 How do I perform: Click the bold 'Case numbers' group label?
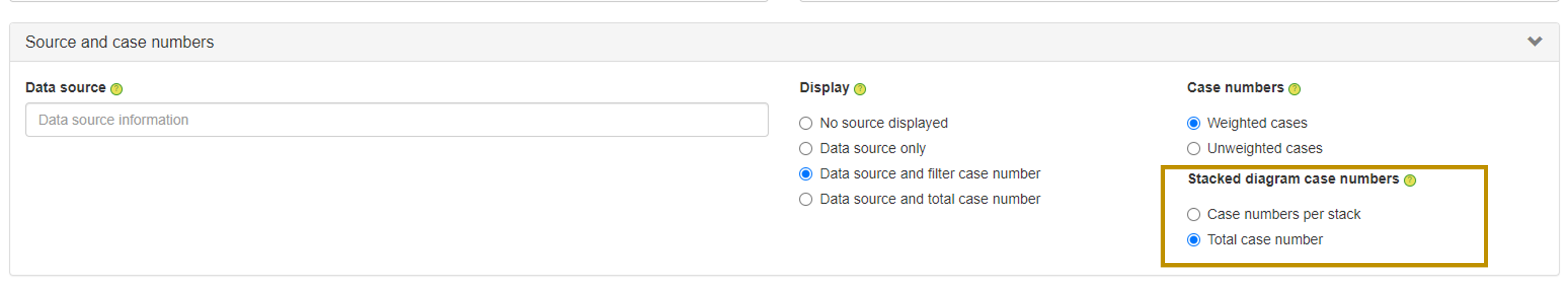coord(1234,88)
